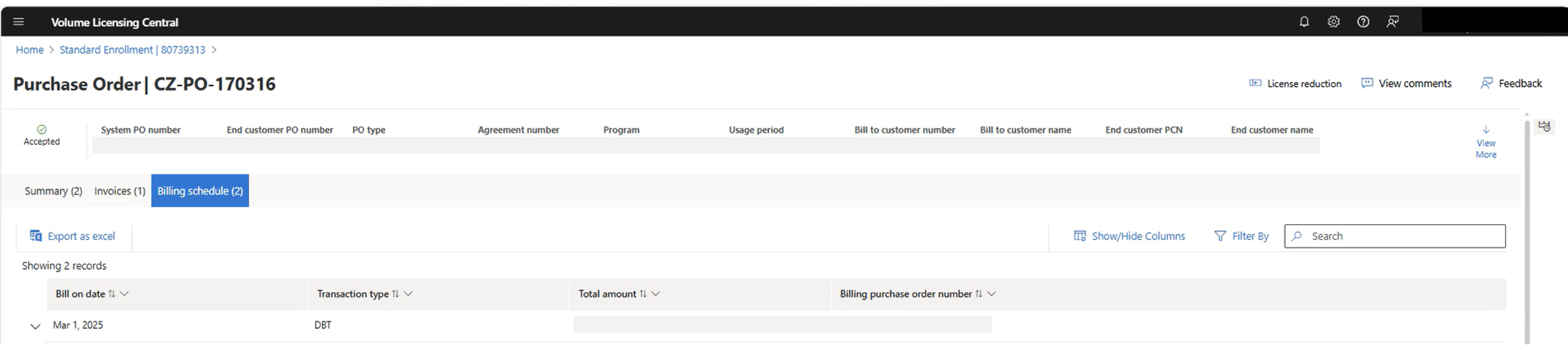Click Show/Hide Columns
1568x347 pixels.
(x=1129, y=236)
